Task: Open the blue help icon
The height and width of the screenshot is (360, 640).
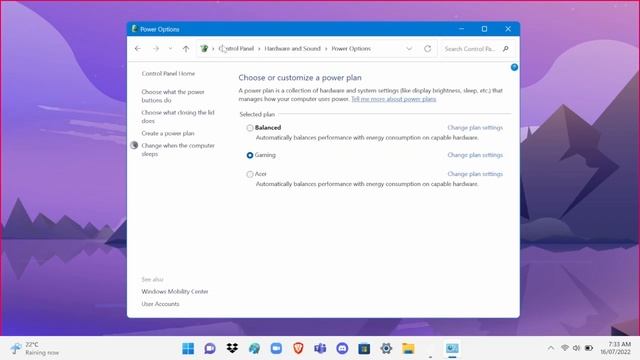Action: pos(514,67)
